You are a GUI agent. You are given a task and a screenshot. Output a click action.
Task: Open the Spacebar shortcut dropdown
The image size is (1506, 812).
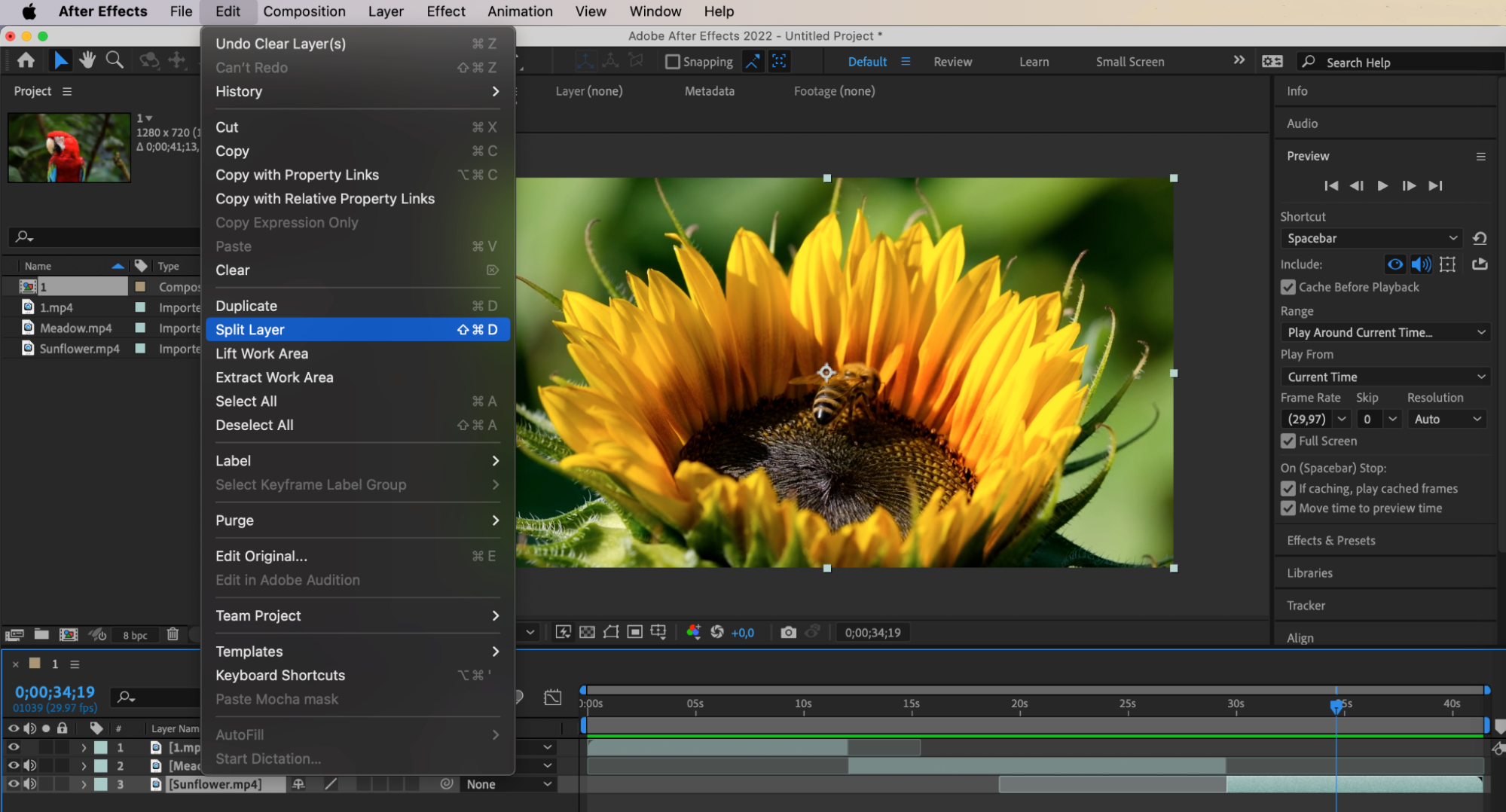(1370, 238)
